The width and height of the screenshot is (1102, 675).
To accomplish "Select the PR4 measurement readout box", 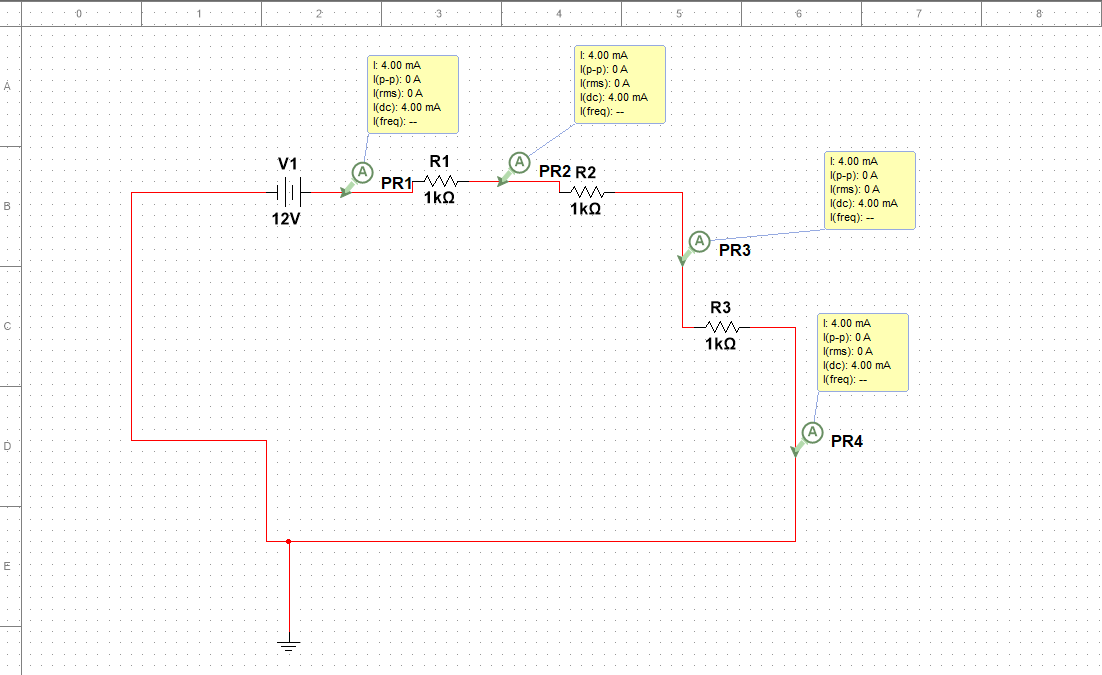I will (863, 352).
